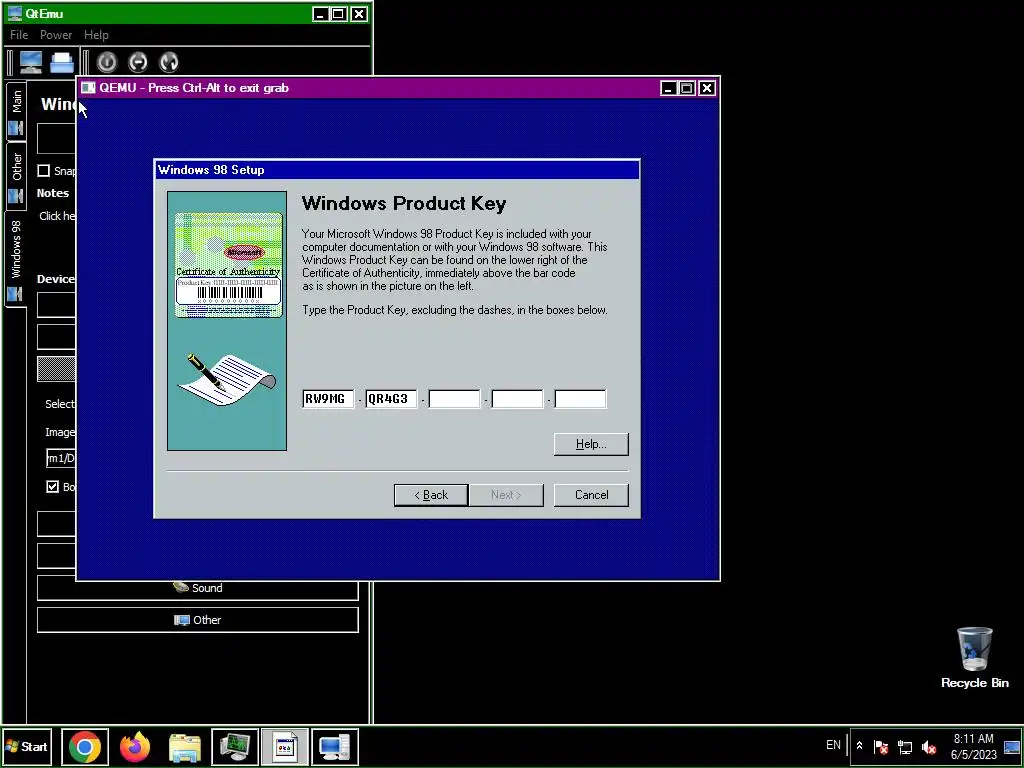1024x768 pixels.
Task: Cancel the Windows 98 Setup
Action: click(x=591, y=495)
